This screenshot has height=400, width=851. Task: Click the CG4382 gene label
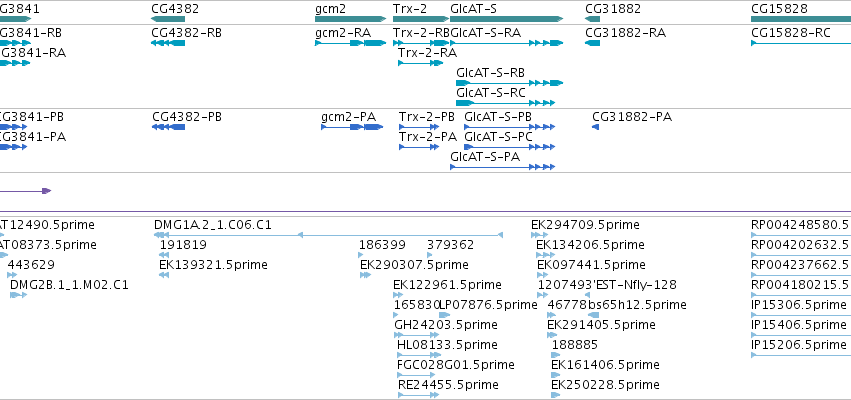tap(175, 9)
